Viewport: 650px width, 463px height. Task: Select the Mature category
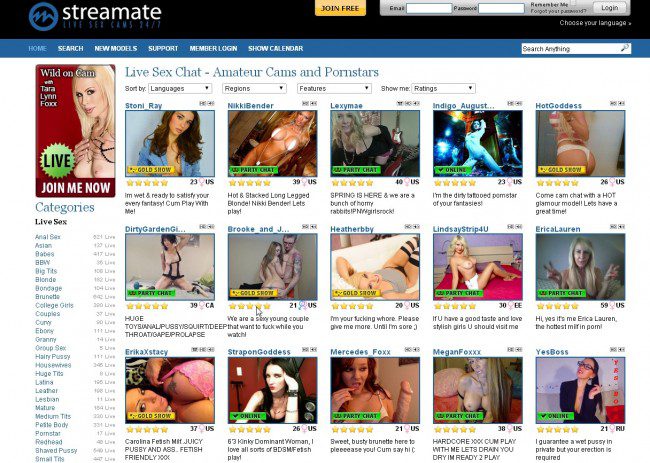click(45, 408)
